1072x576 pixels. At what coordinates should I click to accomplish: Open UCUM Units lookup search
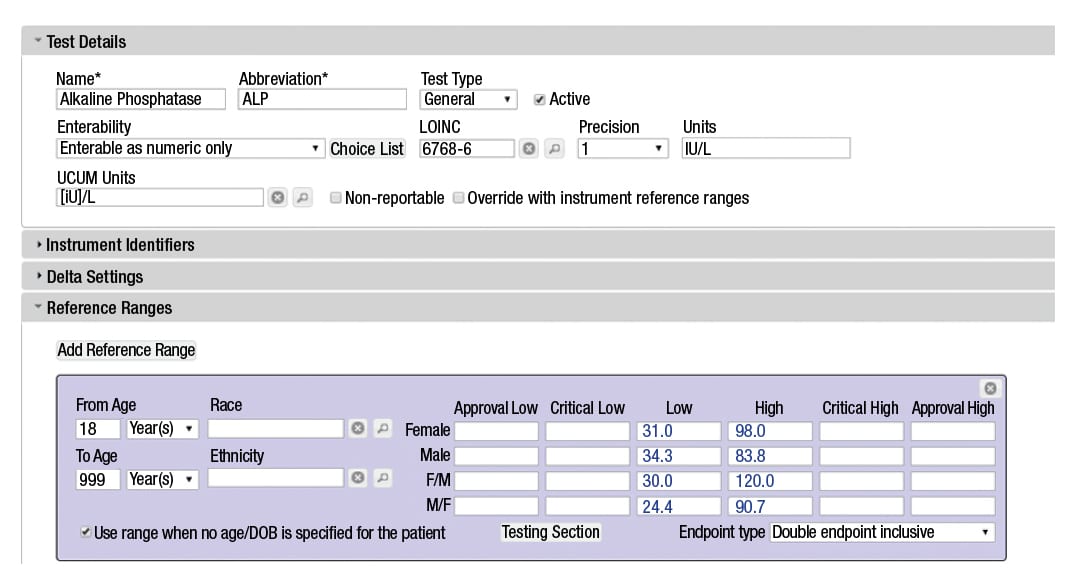[302, 198]
